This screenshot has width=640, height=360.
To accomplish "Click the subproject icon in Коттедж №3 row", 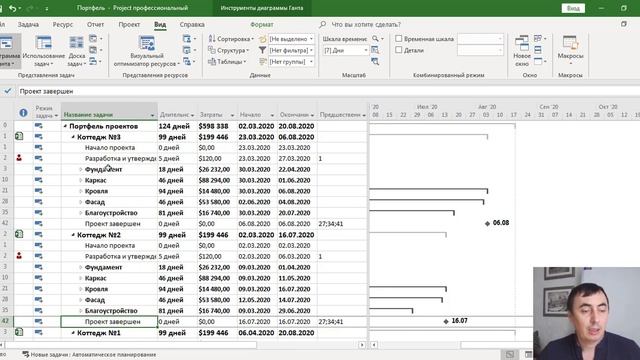I will 19,136.
